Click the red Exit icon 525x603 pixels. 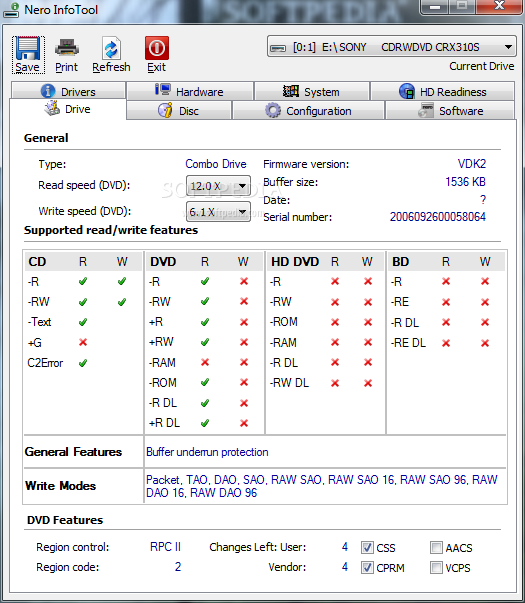point(157,48)
